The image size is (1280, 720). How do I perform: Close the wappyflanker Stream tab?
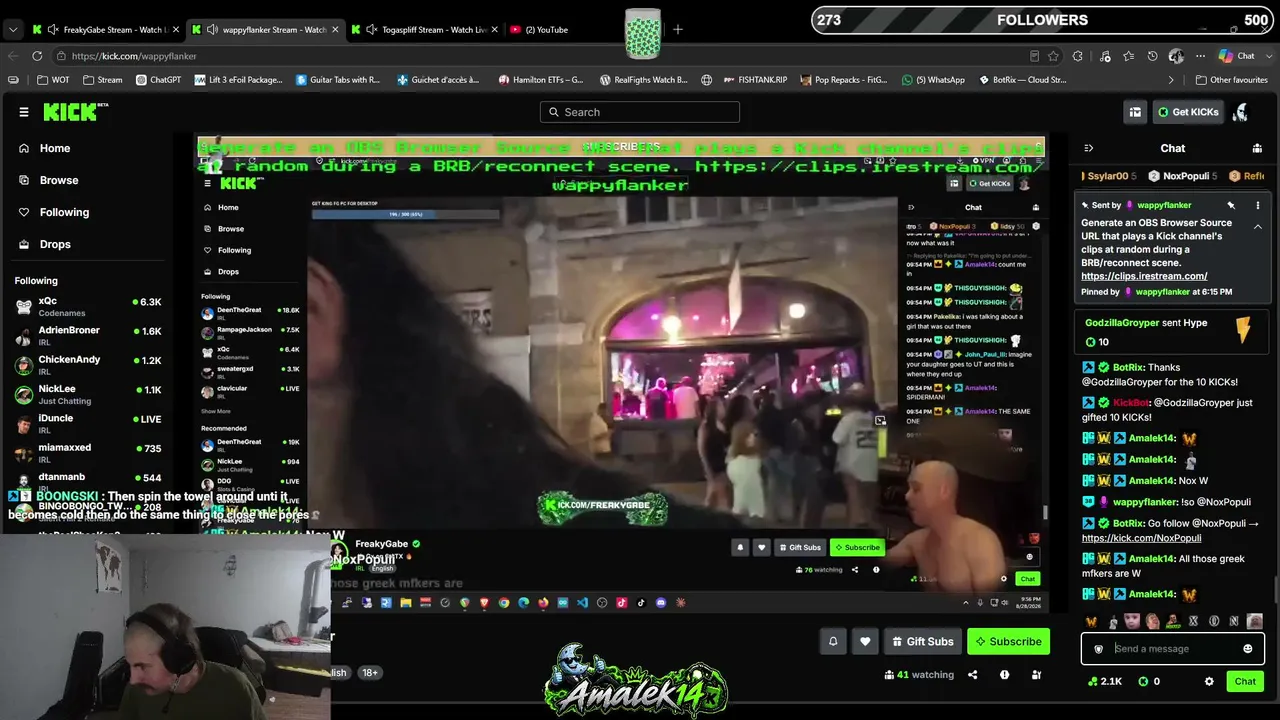pos(335,30)
